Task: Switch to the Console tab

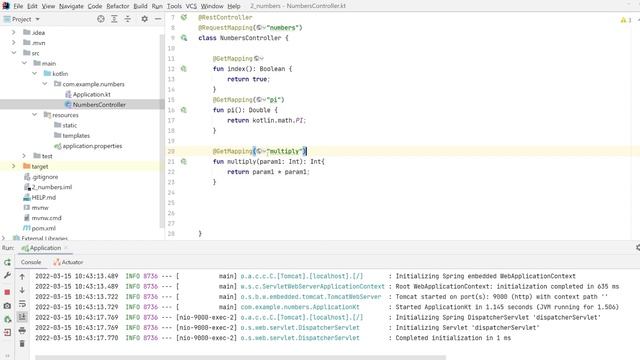Action: (31, 262)
